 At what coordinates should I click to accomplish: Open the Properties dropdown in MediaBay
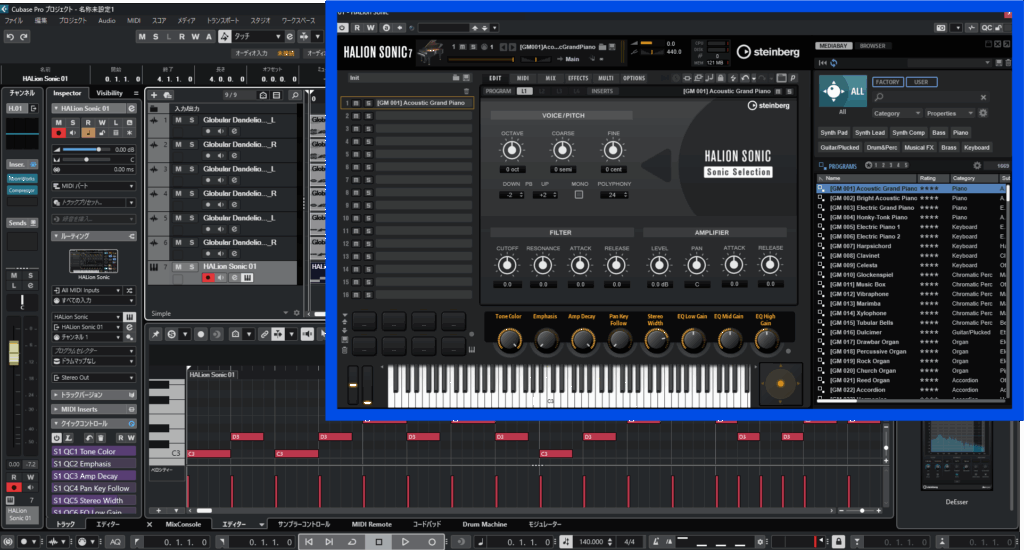click(949, 113)
